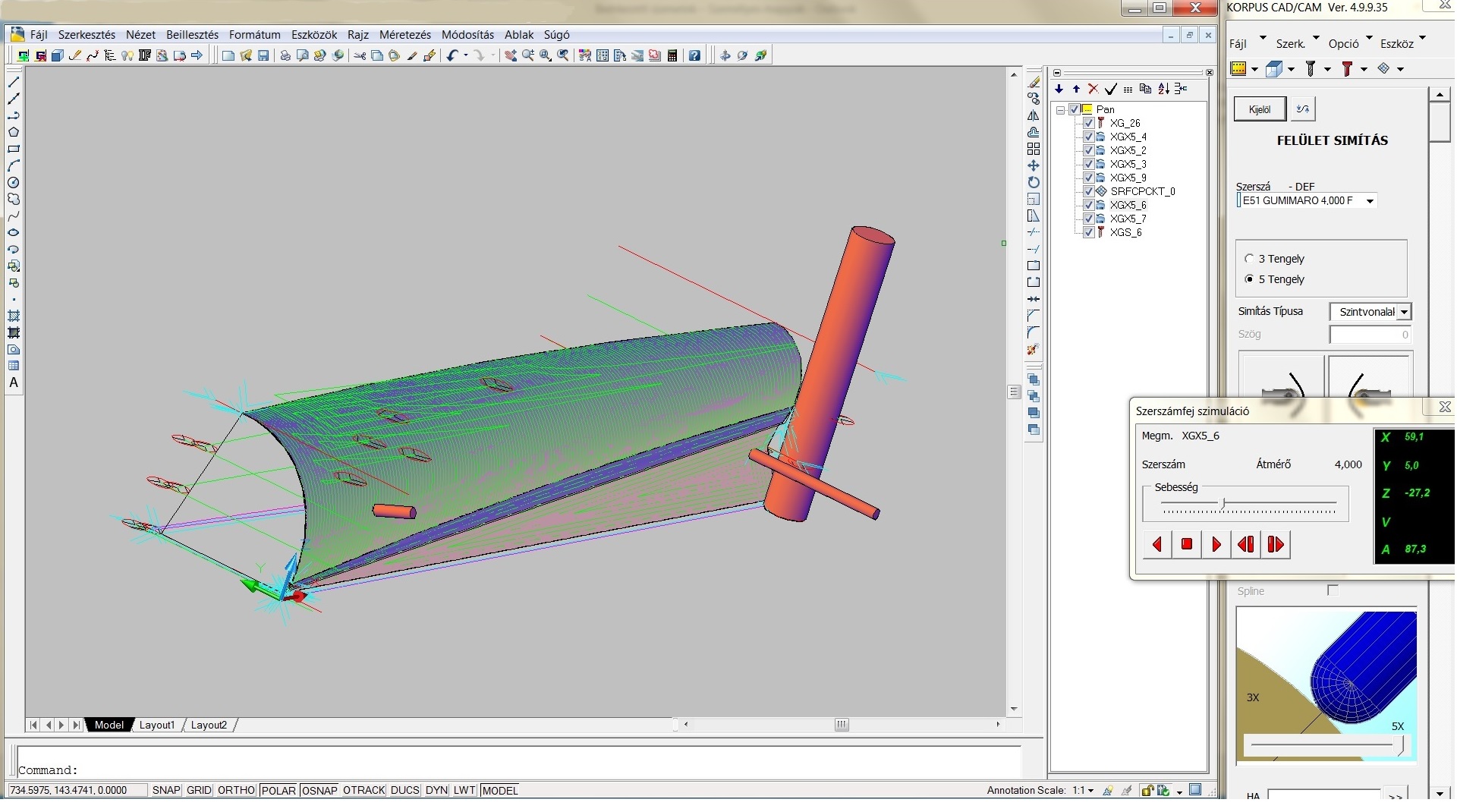Viewport: 1457px width, 812px height.
Task: Click the A-Z sort icon in operations panel
Action: (1163, 90)
